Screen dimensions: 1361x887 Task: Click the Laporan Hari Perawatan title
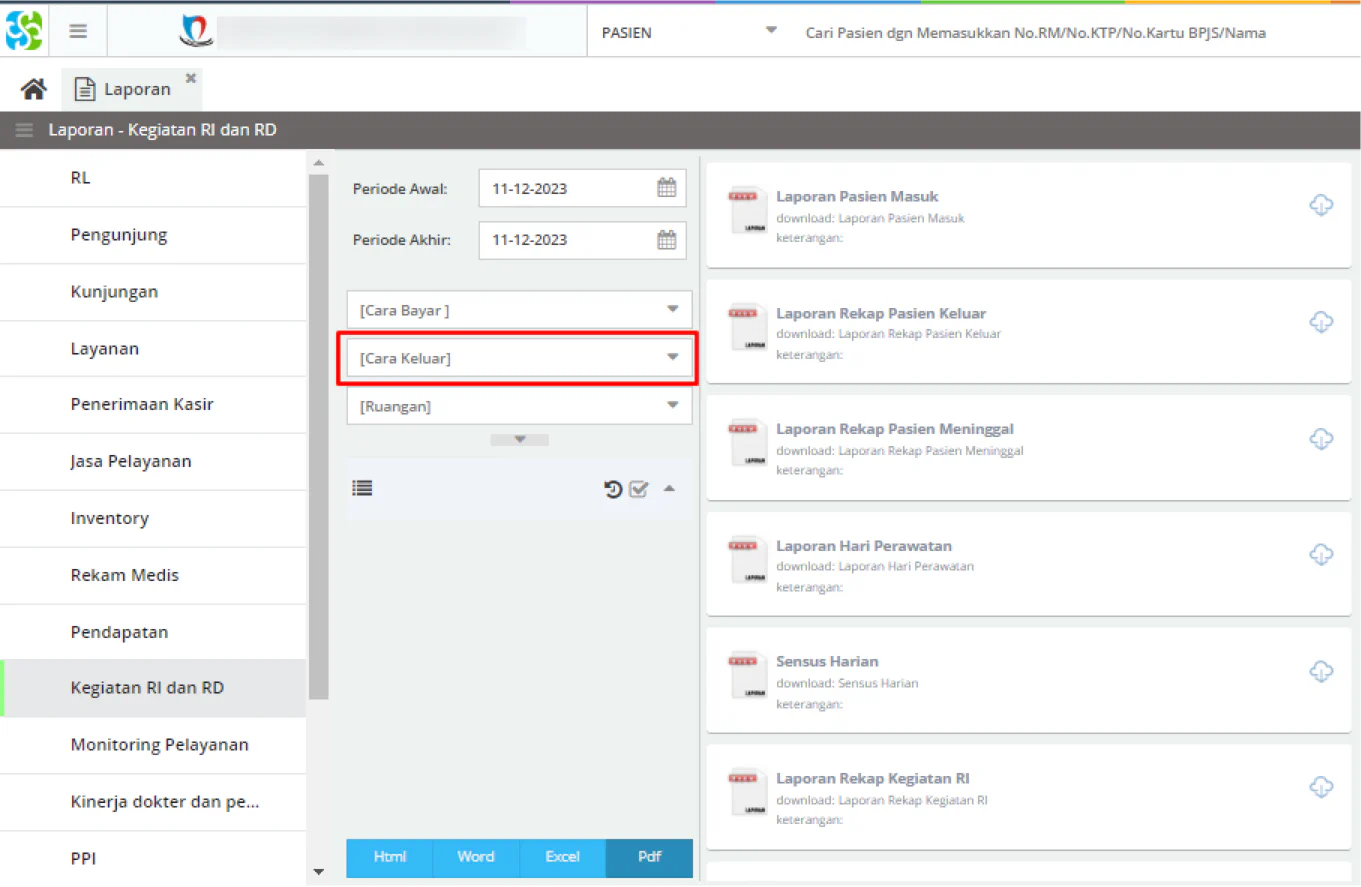[864, 546]
